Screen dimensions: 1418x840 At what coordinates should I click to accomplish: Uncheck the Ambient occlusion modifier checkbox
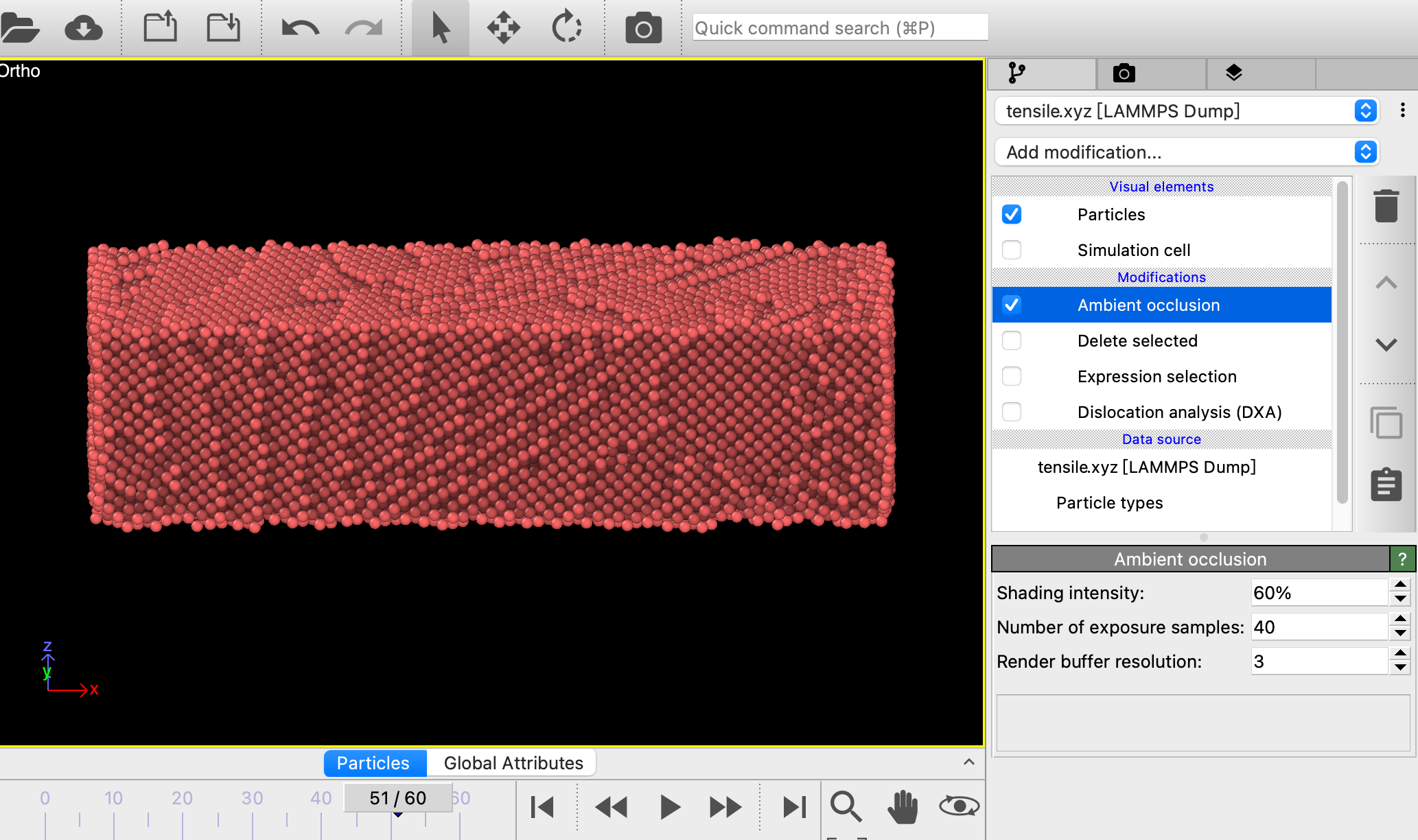tap(1012, 305)
